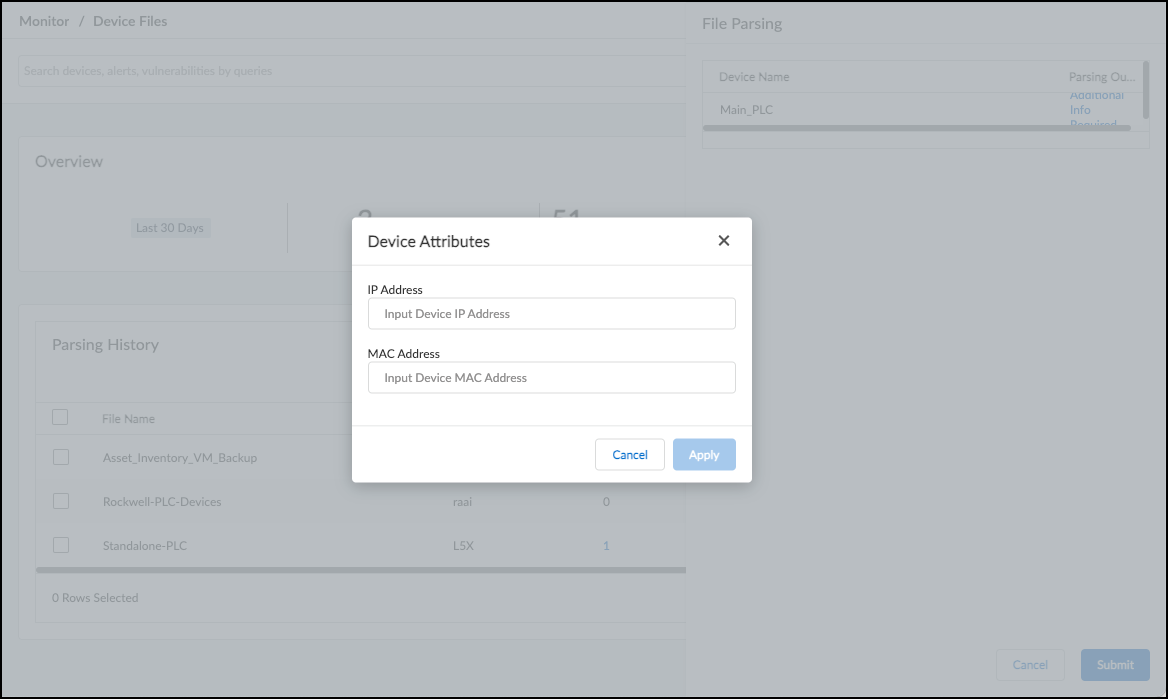Cancel the Device Attributes dialog
This screenshot has width=1168, height=699.
[x=629, y=455]
